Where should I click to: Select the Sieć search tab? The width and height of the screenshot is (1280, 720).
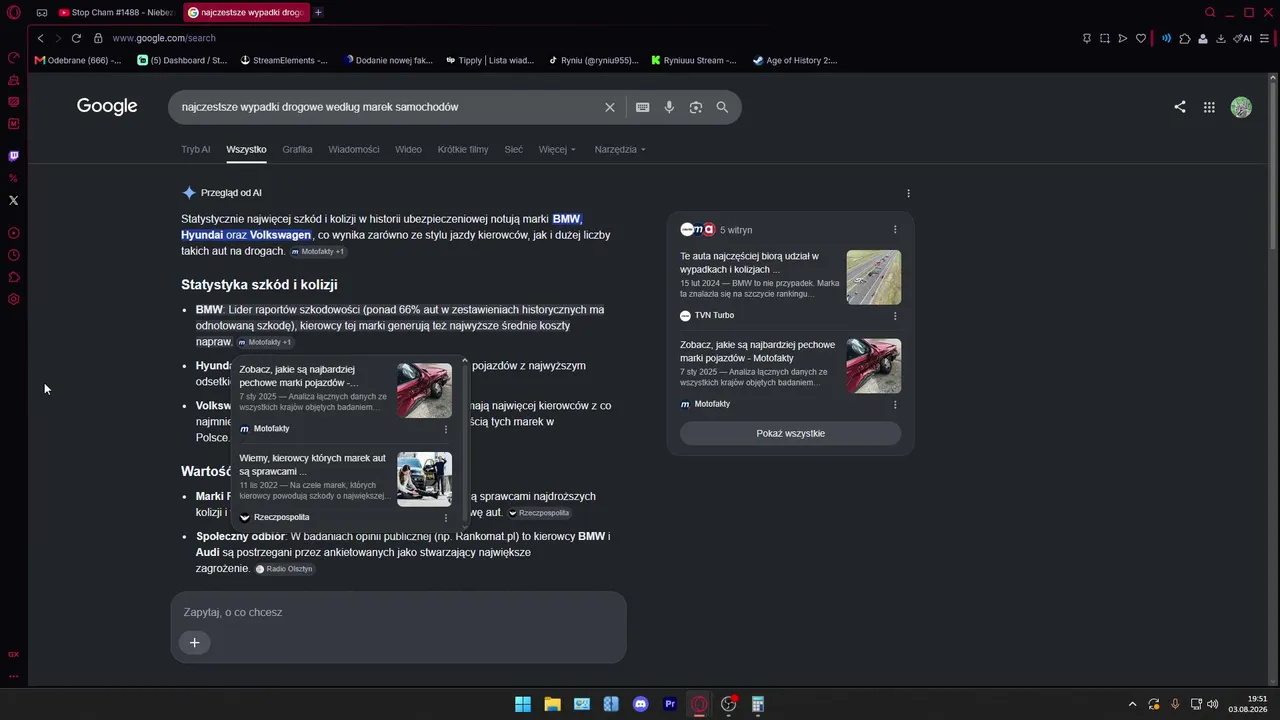[x=513, y=150]
